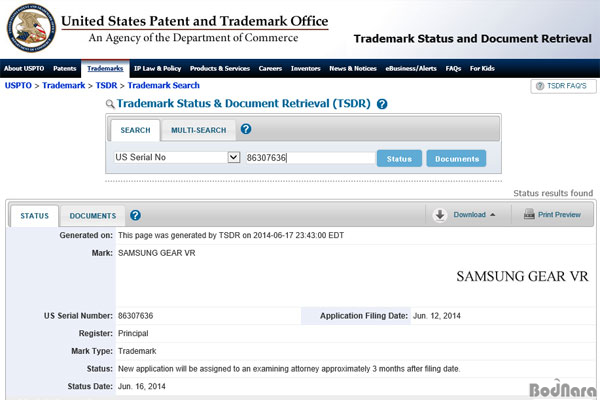This screenshot has height=400, width=600.
Task: Click the United States Patent and Trademark Office title
Action: point(195,21)
